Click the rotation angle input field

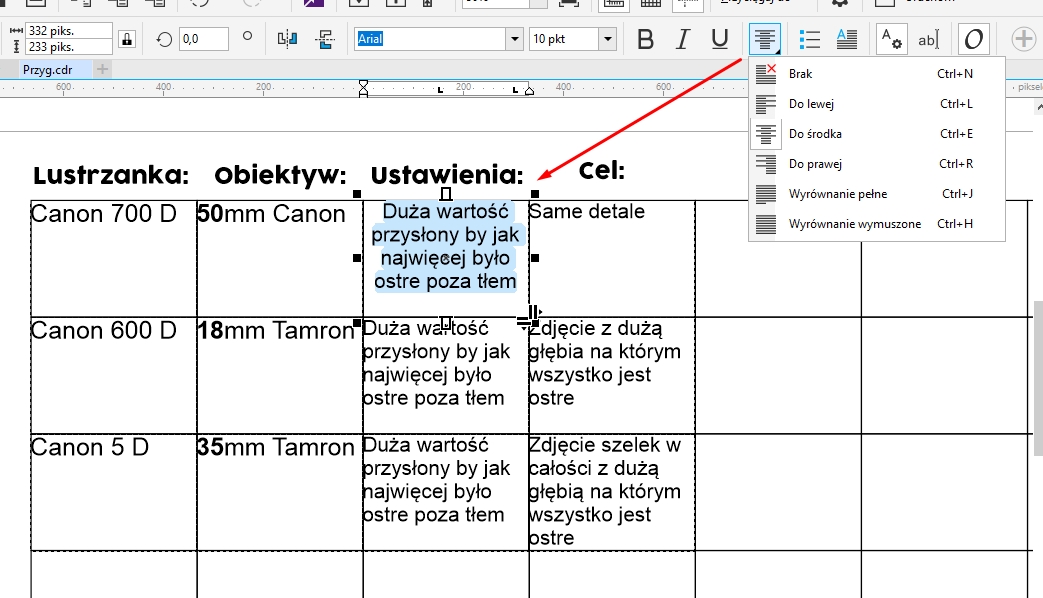pyautogui.click(x=203, y=40)
